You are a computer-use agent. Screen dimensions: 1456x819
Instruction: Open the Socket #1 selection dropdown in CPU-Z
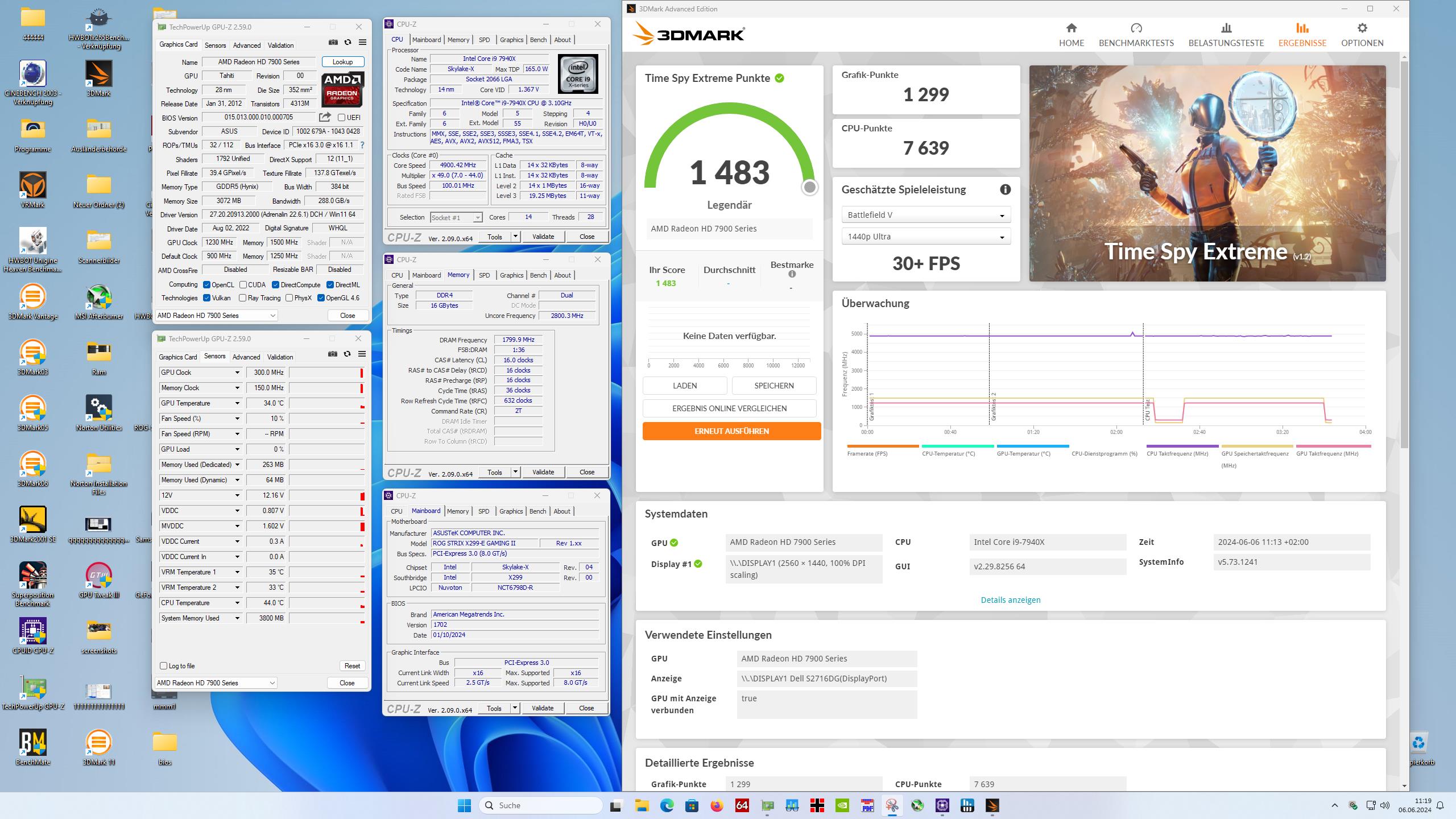[x=456, y=217]
